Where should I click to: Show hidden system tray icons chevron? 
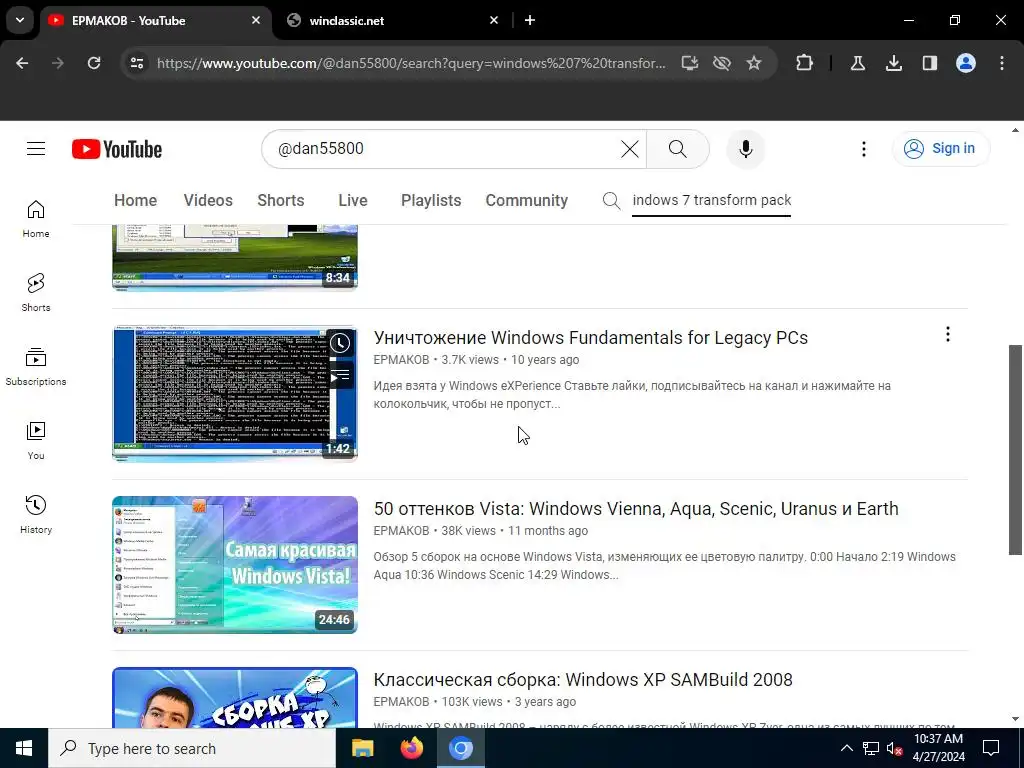coord(846,748)
